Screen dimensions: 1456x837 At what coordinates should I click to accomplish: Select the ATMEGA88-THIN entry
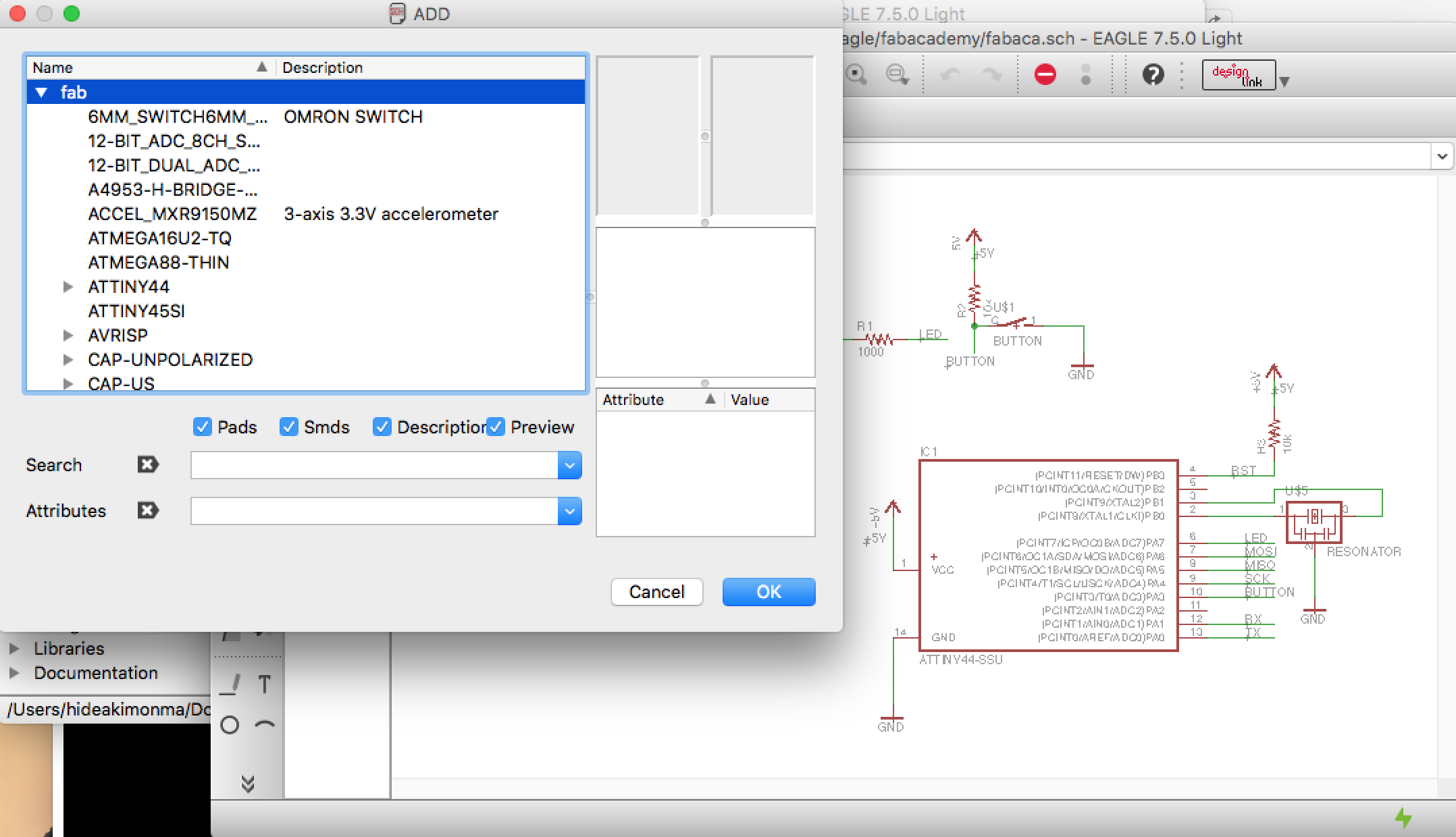(x=158, y=263)
